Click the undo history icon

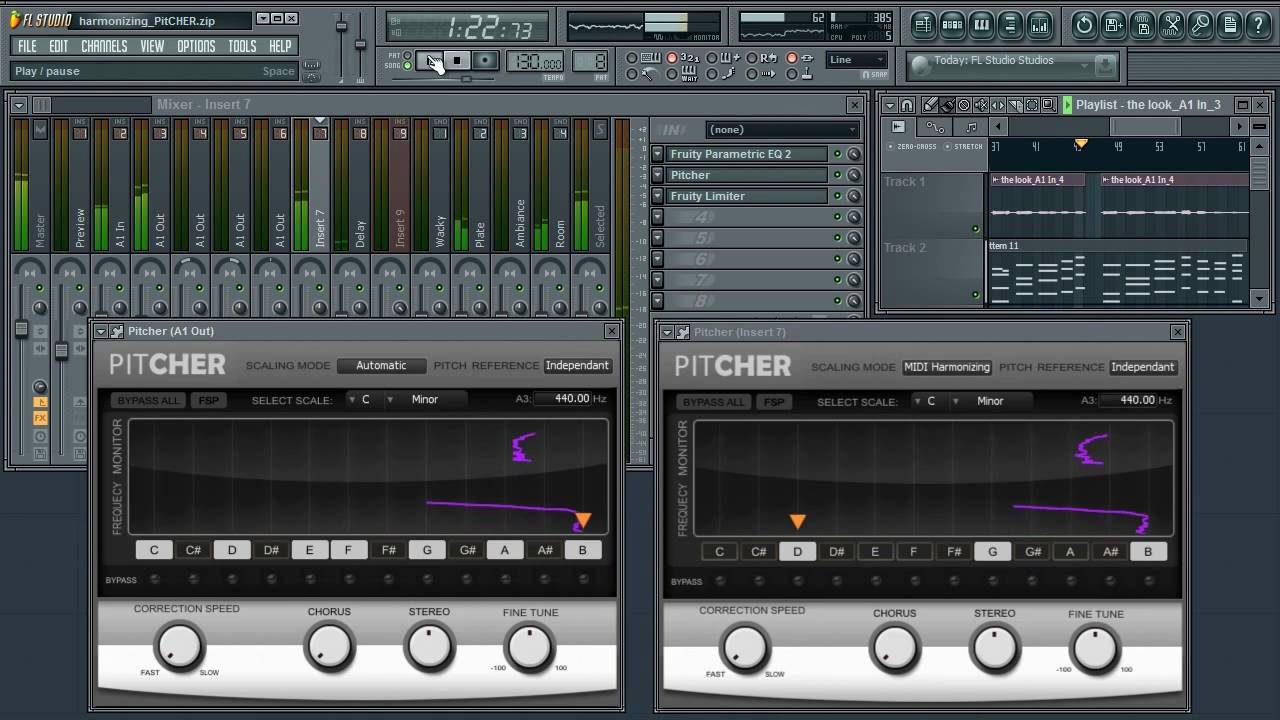coord(1084,25)
